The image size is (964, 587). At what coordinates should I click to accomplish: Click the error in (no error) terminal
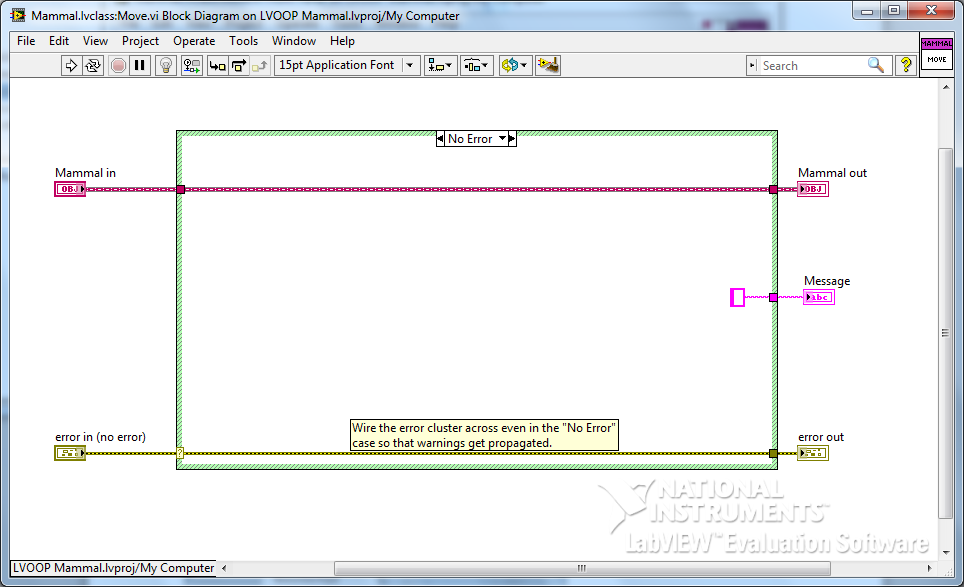pyautogui.click(x=69, y=452)
